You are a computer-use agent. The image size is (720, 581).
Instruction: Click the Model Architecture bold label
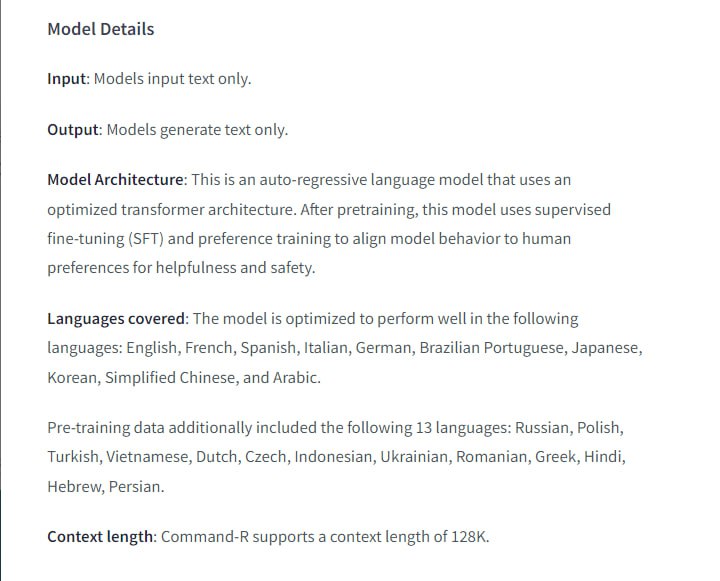pos(115,180)
